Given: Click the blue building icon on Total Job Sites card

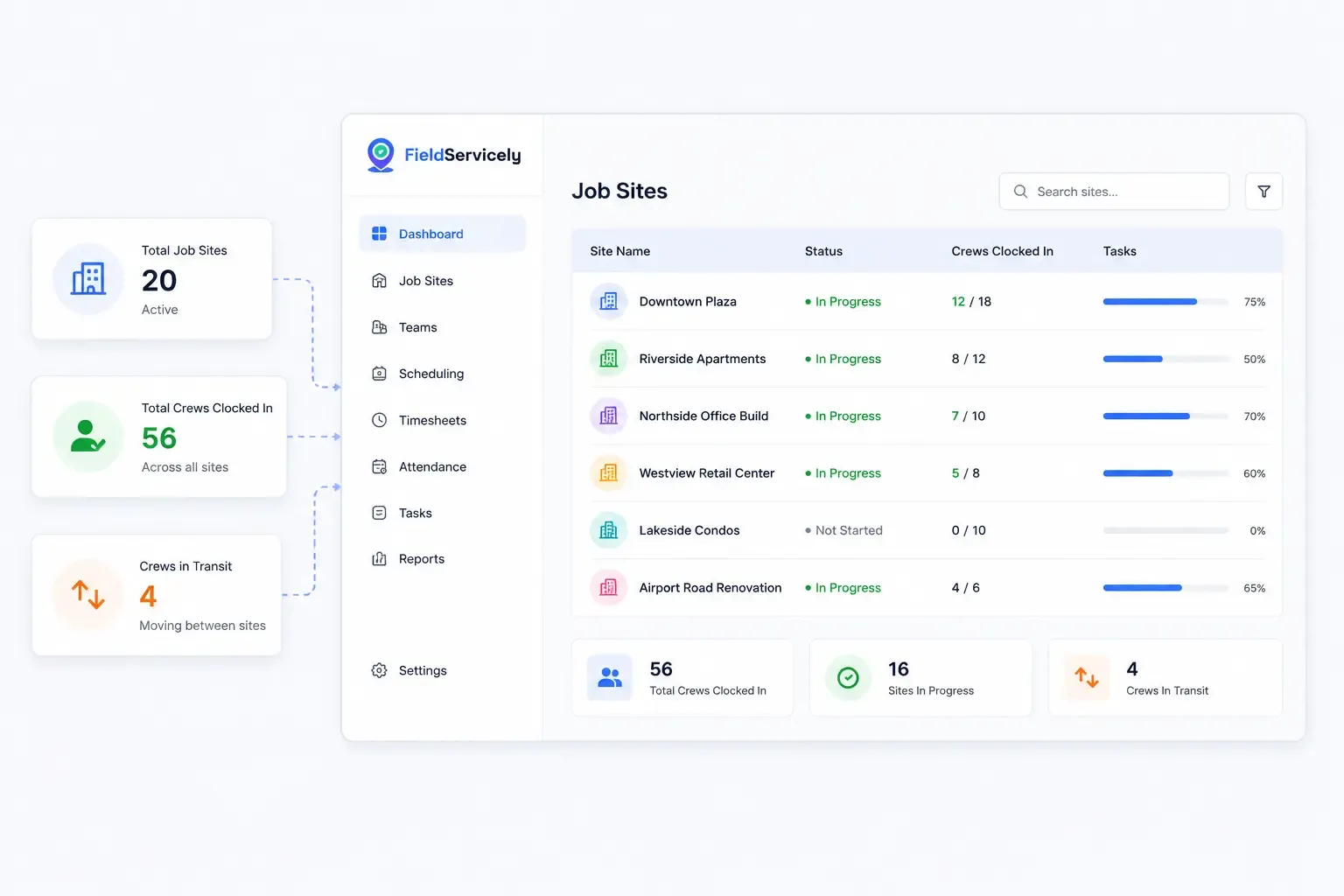Looking at the screenshot, I should click(x=88, y=279).
